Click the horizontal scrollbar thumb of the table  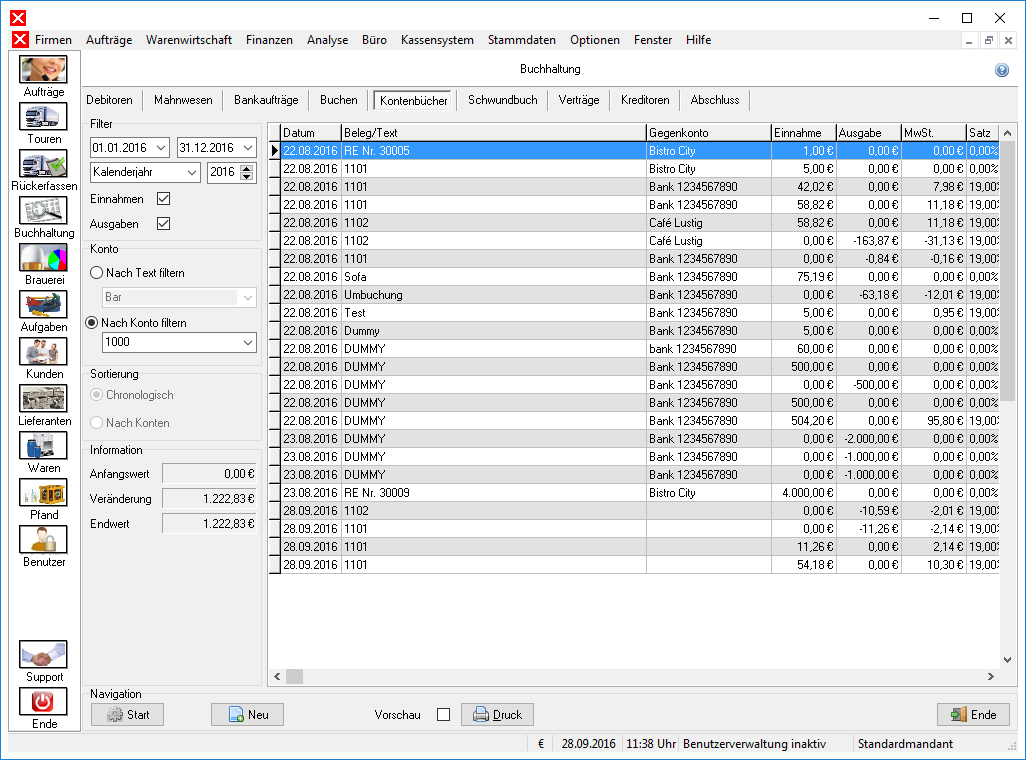[x=294, y=676]
